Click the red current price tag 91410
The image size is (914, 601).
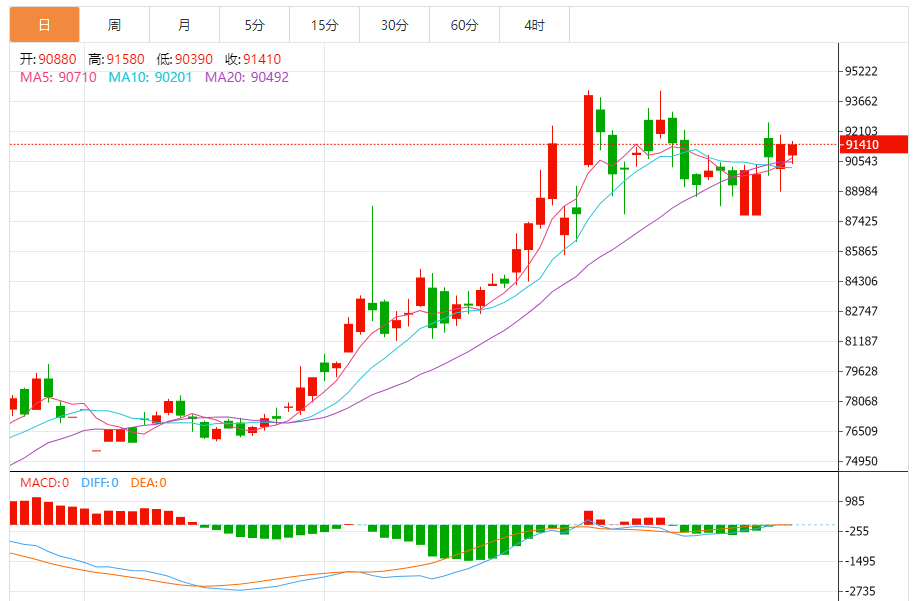click(874, 145)
